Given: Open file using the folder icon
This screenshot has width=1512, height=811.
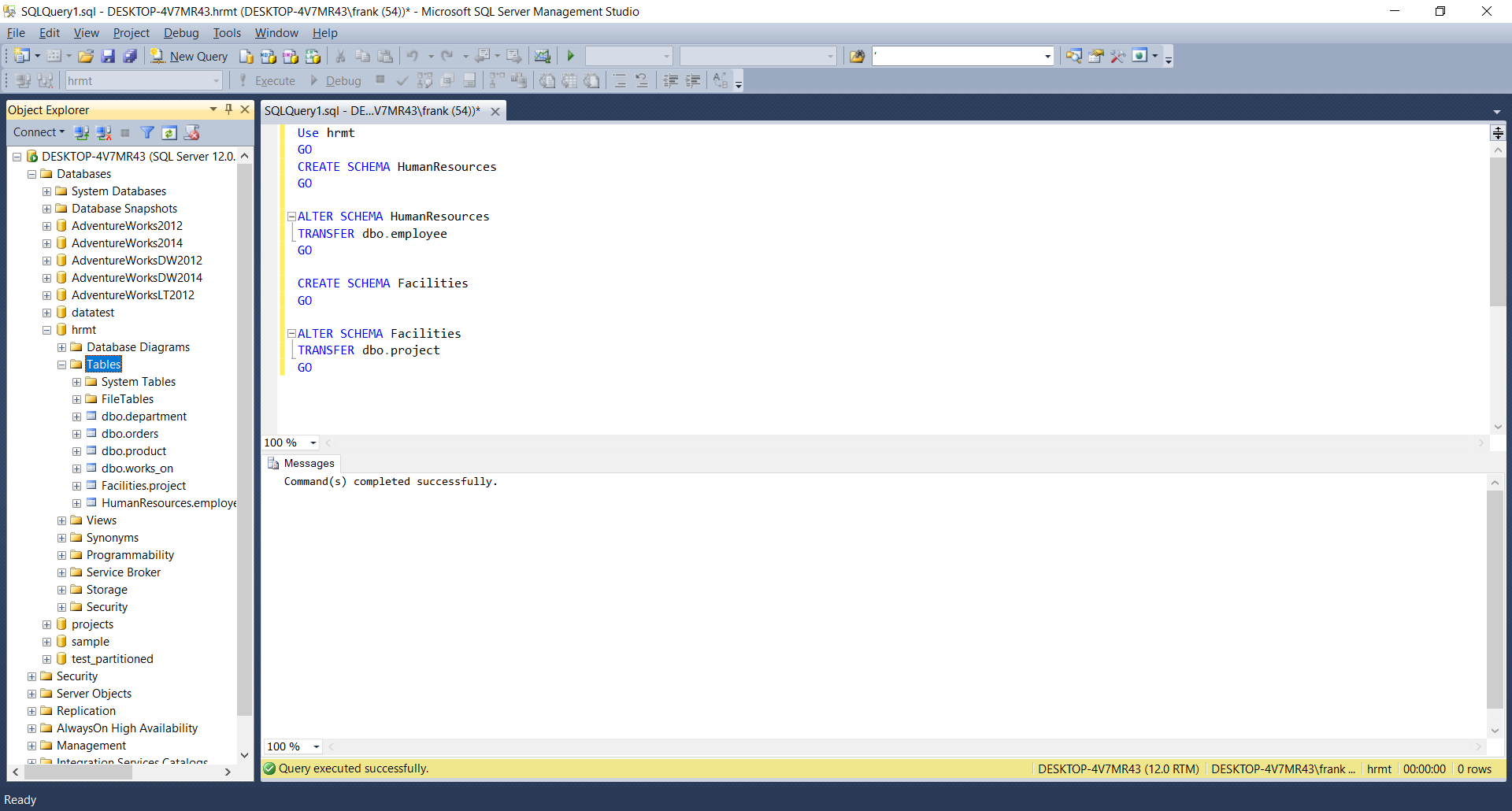Looking at the screenshot, I should pos(86,56).
